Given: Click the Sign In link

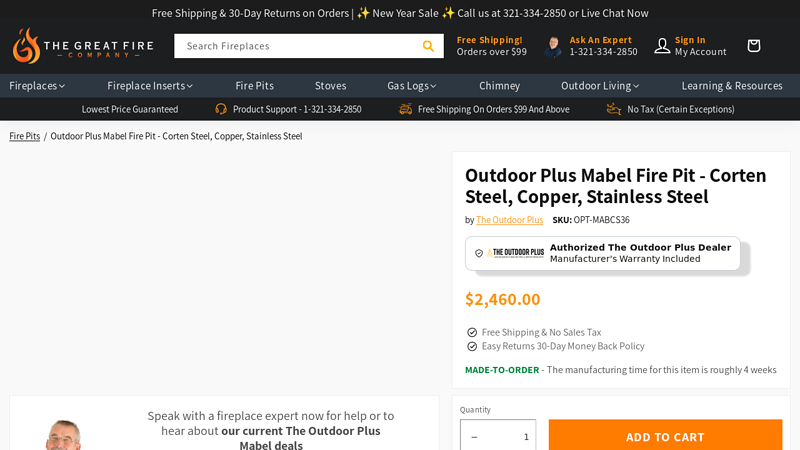Looking at the screenshot, I should 690,40.
